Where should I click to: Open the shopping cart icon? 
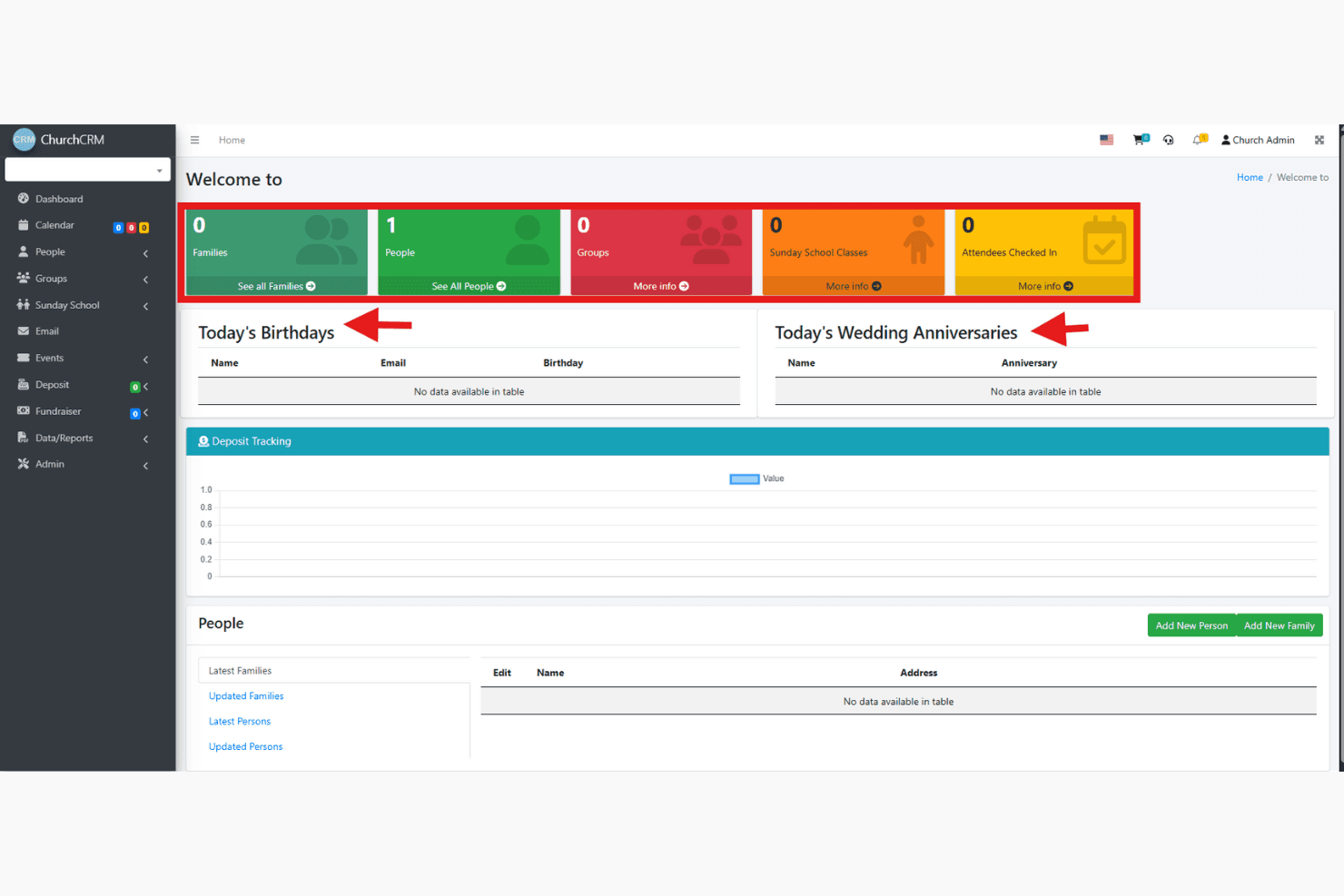tap(1141, 140)
